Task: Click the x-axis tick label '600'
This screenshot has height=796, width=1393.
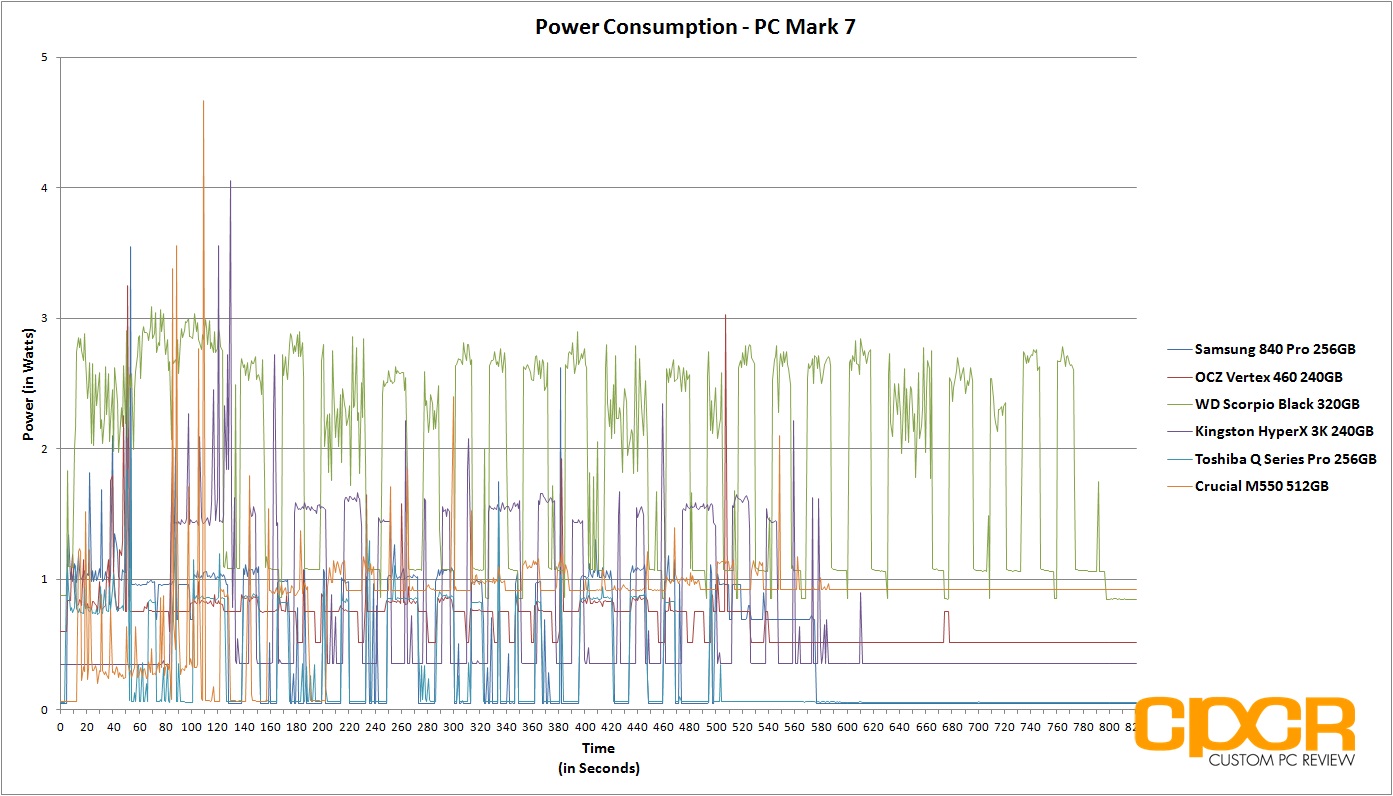Action: (847, 726)
